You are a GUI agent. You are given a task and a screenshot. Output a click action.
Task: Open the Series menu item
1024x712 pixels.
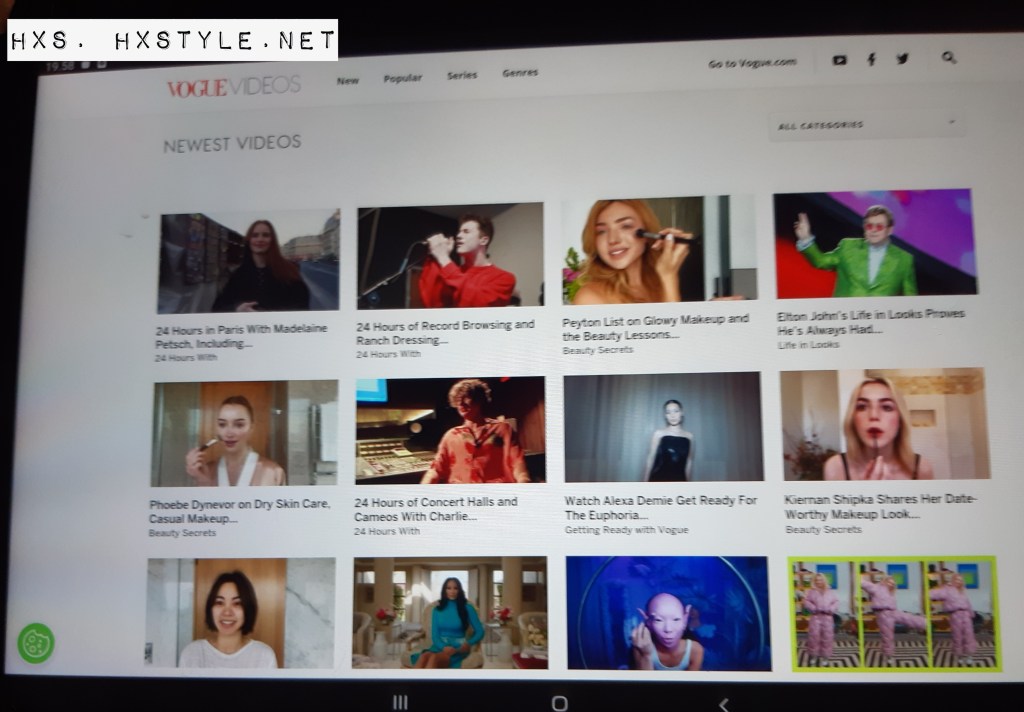[x=461, y=75]
